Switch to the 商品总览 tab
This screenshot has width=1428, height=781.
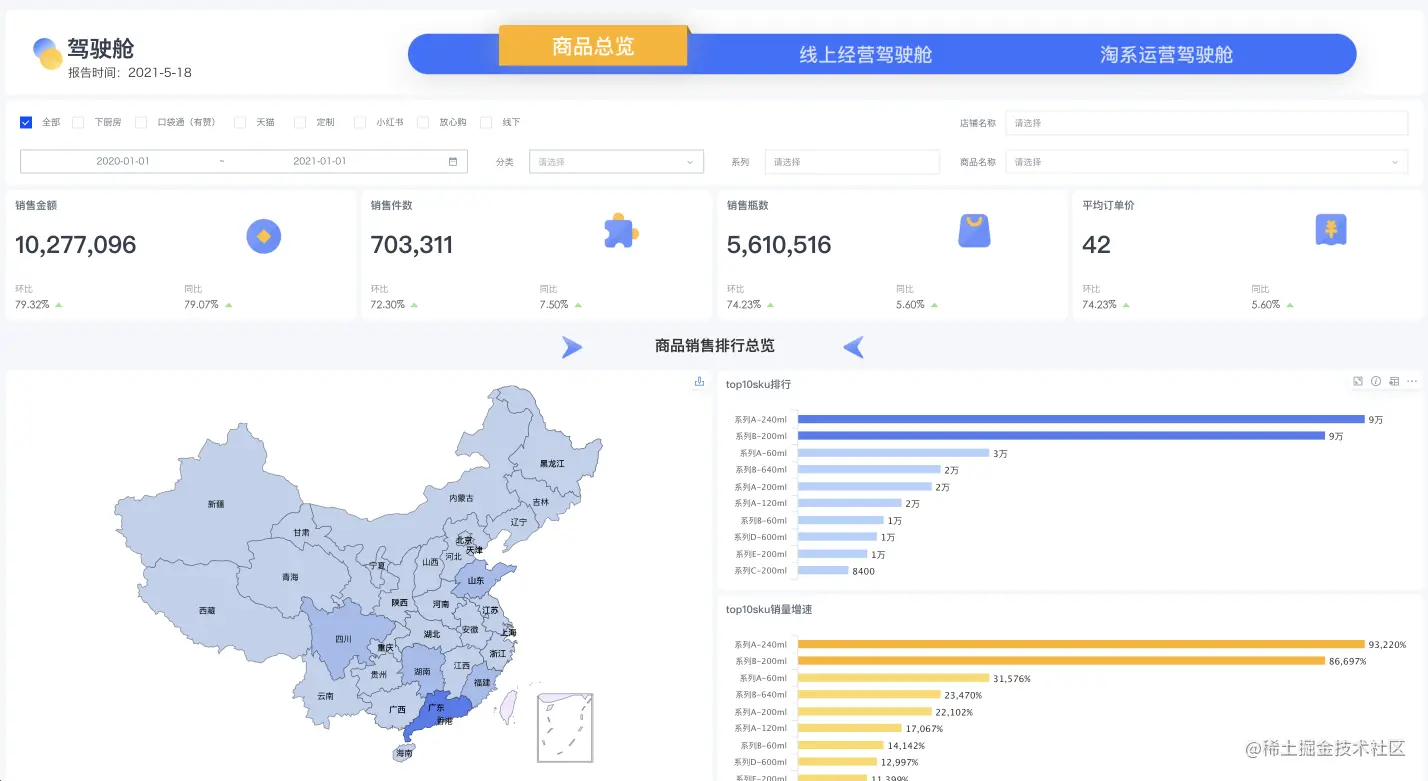(593, 46)
